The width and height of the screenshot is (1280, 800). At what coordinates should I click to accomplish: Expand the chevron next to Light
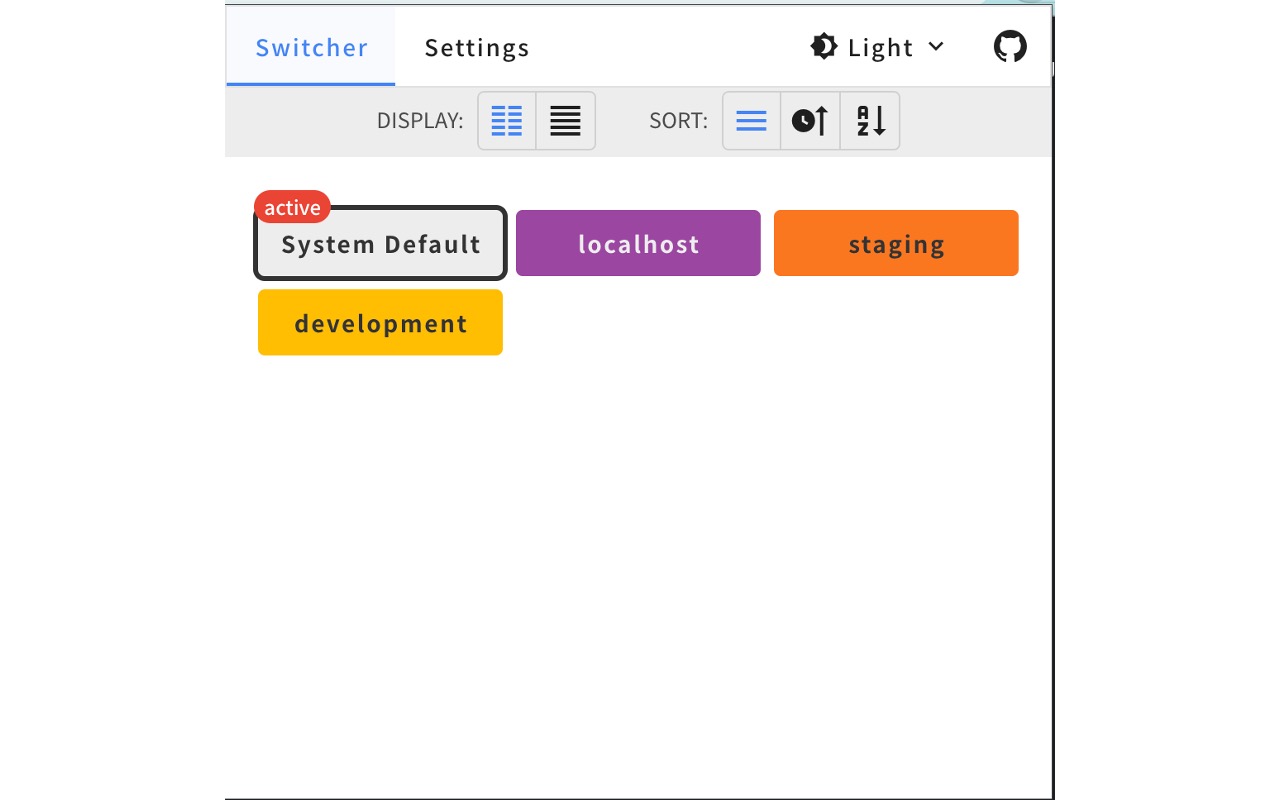click(936, 47)
